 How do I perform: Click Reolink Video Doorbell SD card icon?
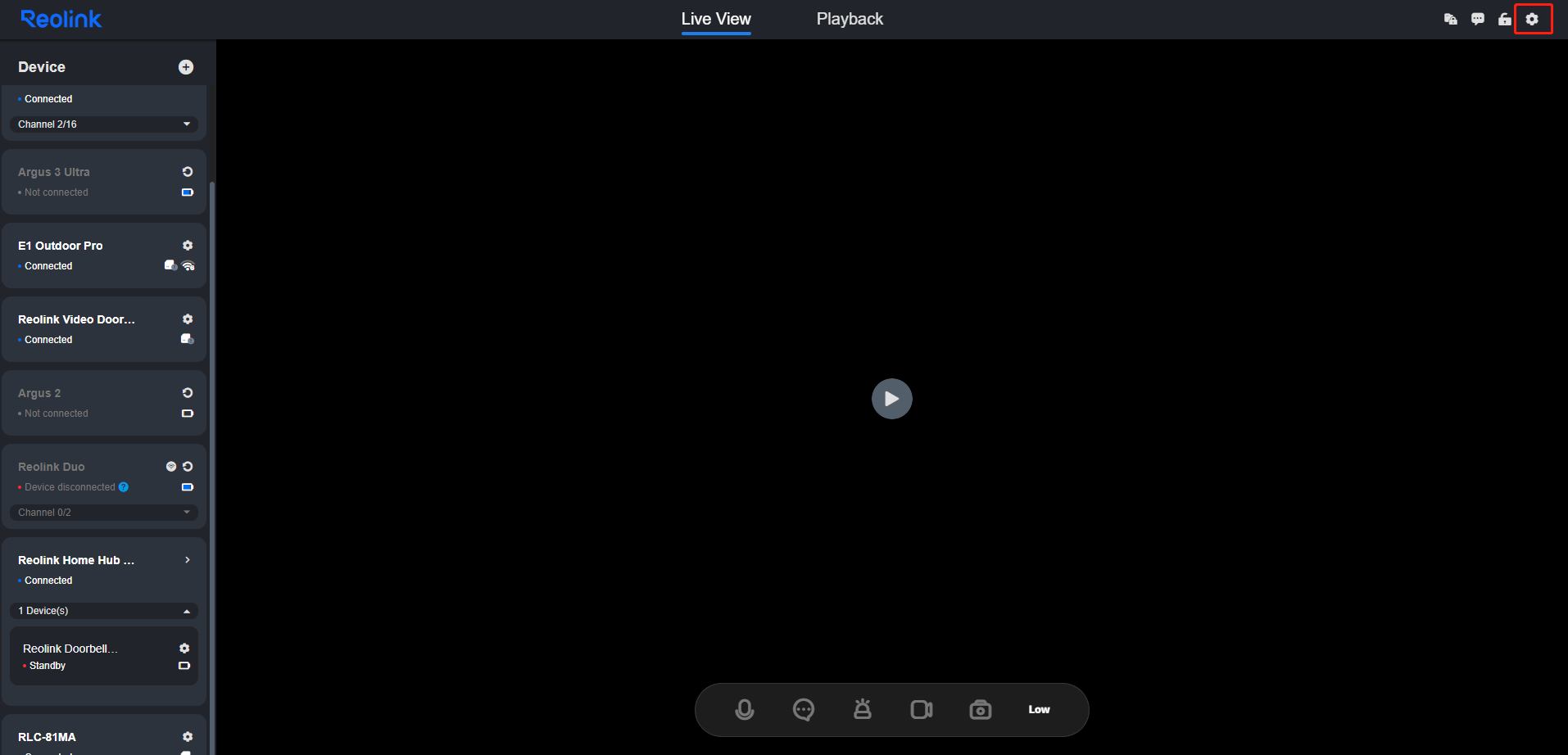(187, 339)
